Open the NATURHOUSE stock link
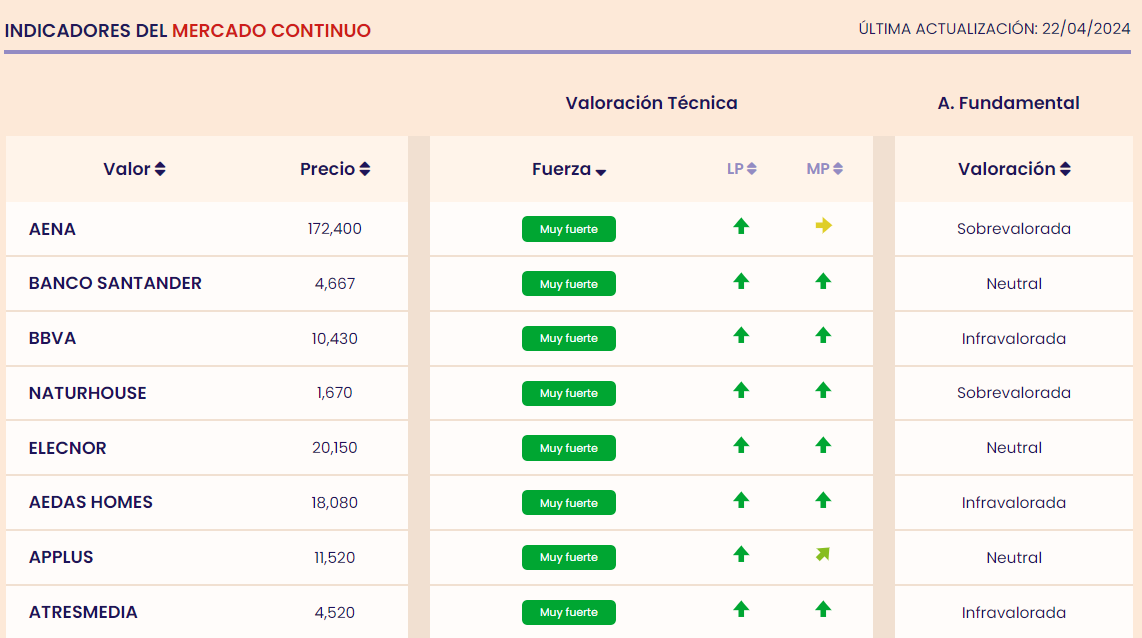The height and width of the screenshot is (638, 1142). coord(87,393)
